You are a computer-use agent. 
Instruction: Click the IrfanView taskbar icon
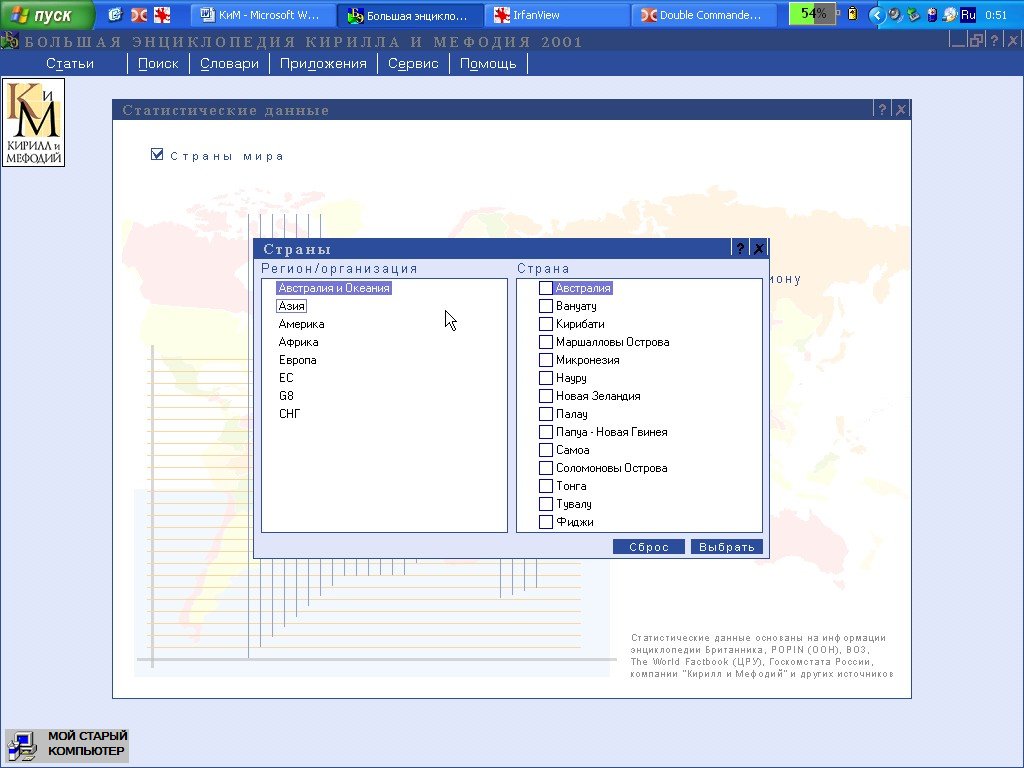pyautogui.click(x=555, y=15)
